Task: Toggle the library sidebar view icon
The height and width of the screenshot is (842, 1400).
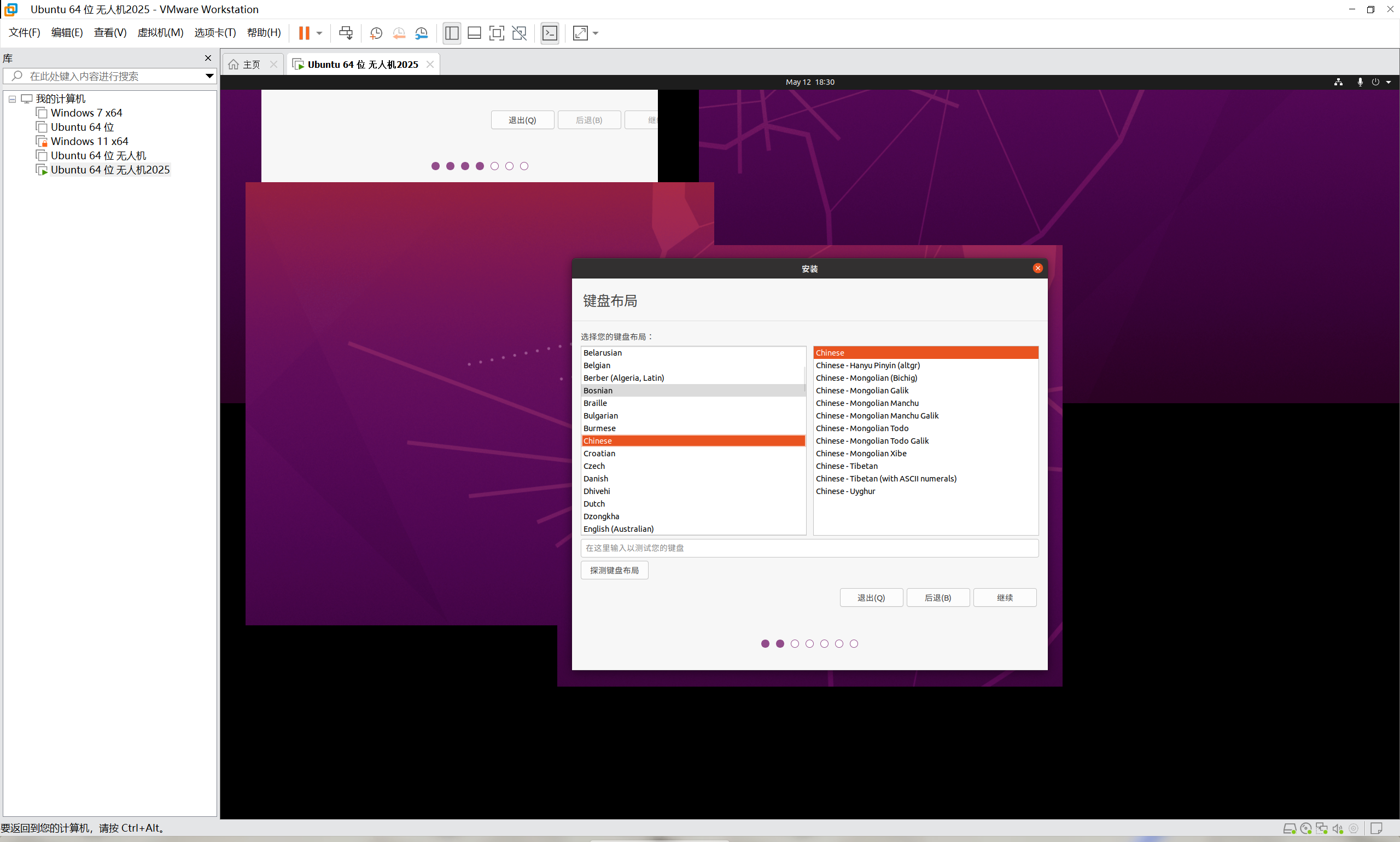Action: tap(452, 33)
